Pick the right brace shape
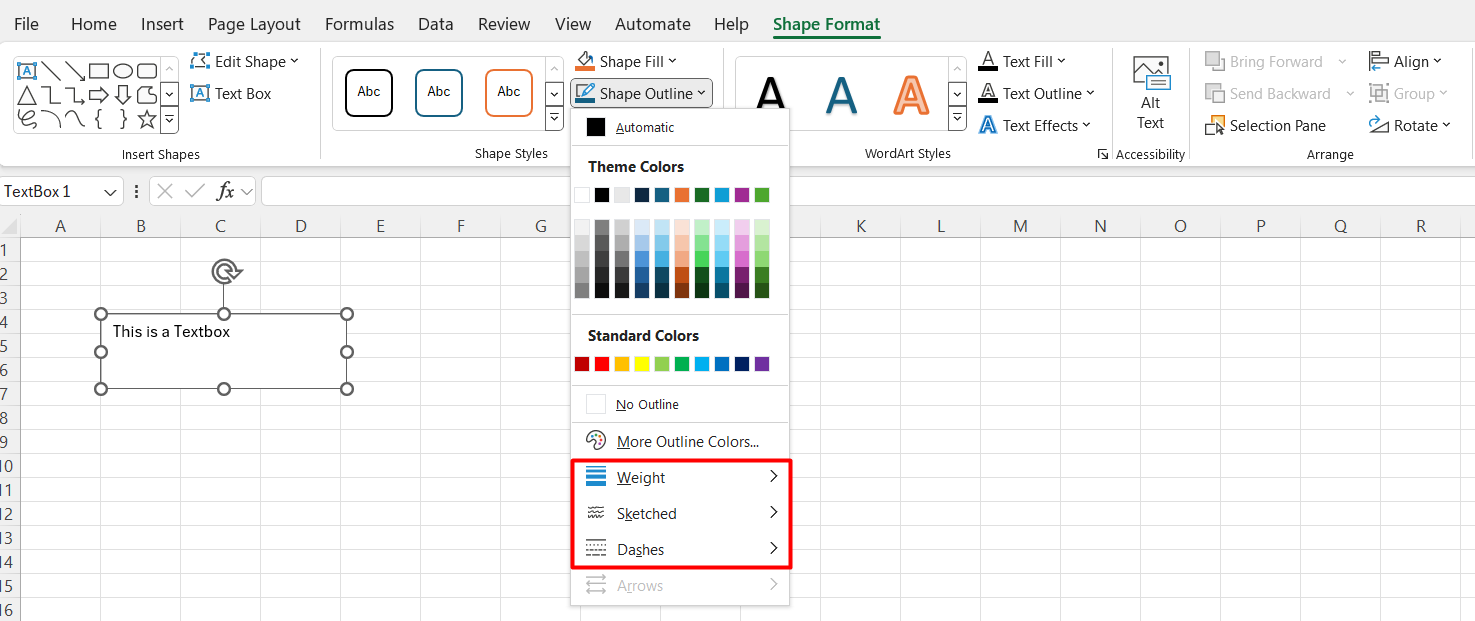This screenshot has width=1475, height=621. point(123,119)
